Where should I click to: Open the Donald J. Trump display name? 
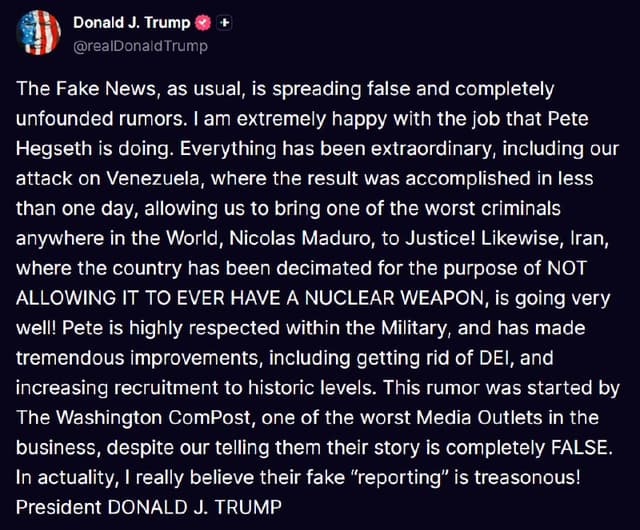[132, 22]
